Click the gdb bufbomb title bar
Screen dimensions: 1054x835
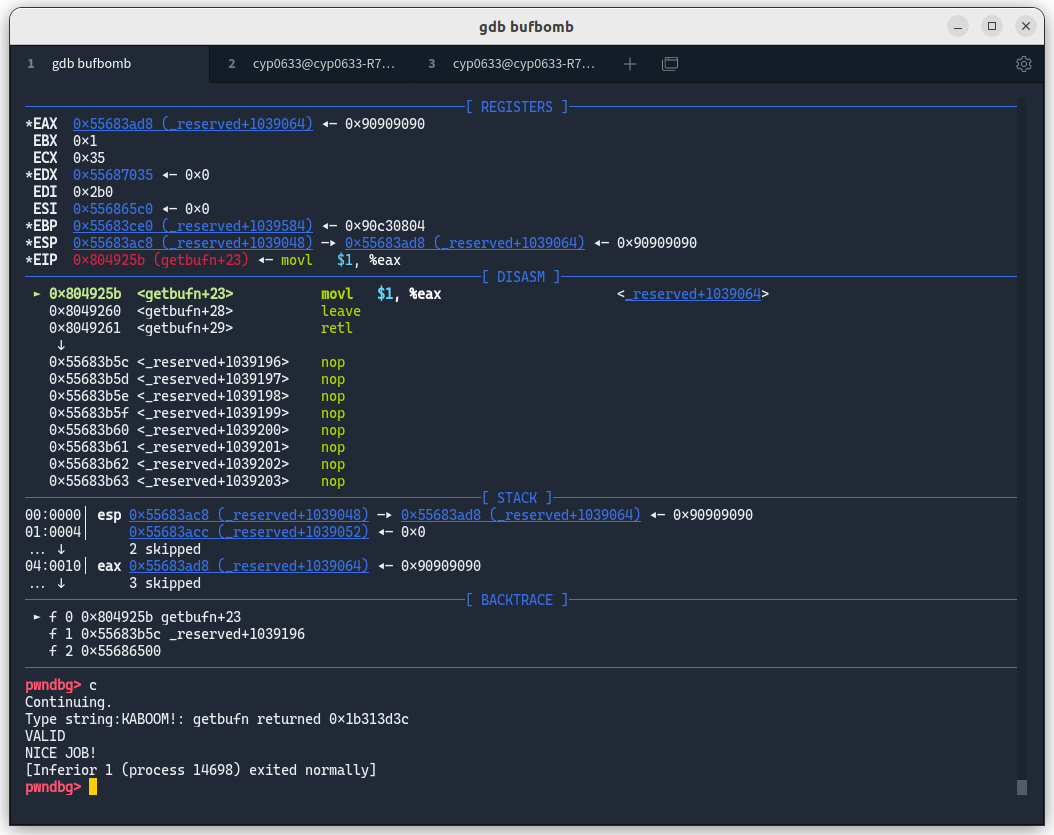[x=526, y=27]
